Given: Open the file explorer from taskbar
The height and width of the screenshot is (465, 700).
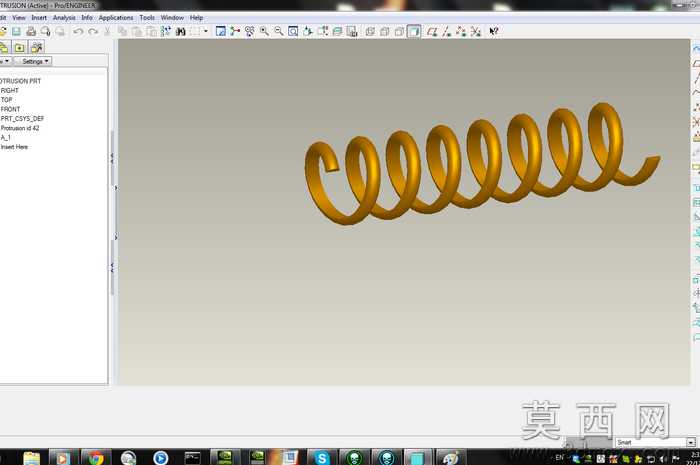Looking at the screenshot, I should tap(32, 457).
